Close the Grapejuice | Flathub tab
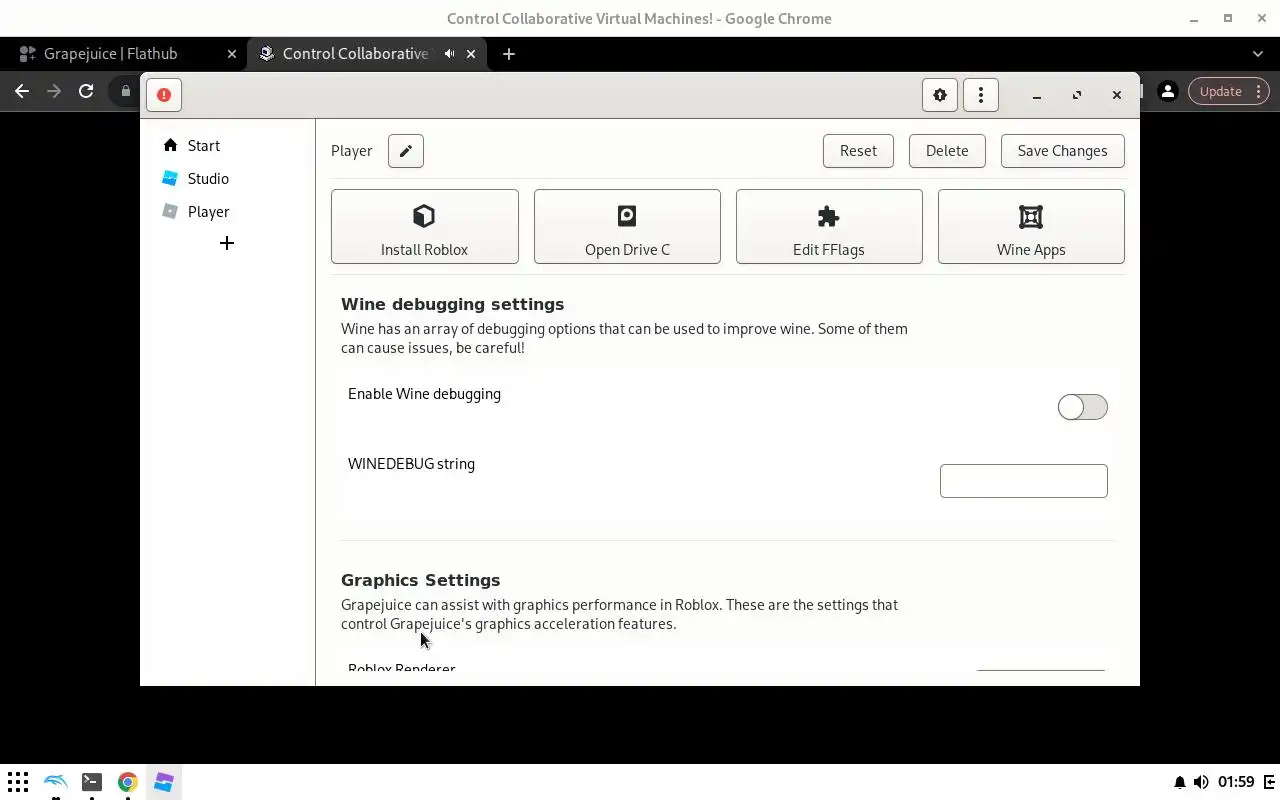 232,54
